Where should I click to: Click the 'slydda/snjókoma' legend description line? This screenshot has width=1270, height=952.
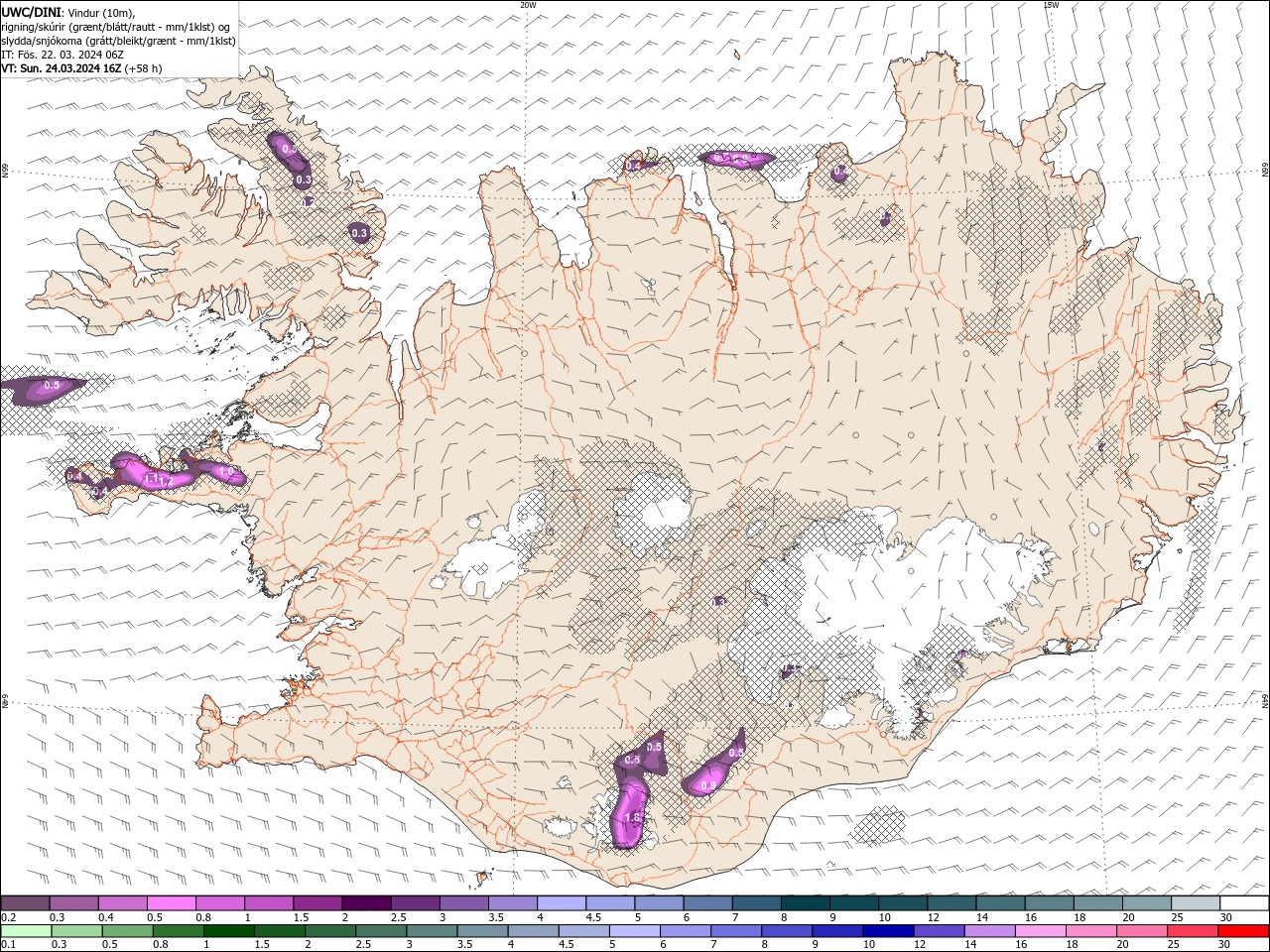click(x=118, y=41)
